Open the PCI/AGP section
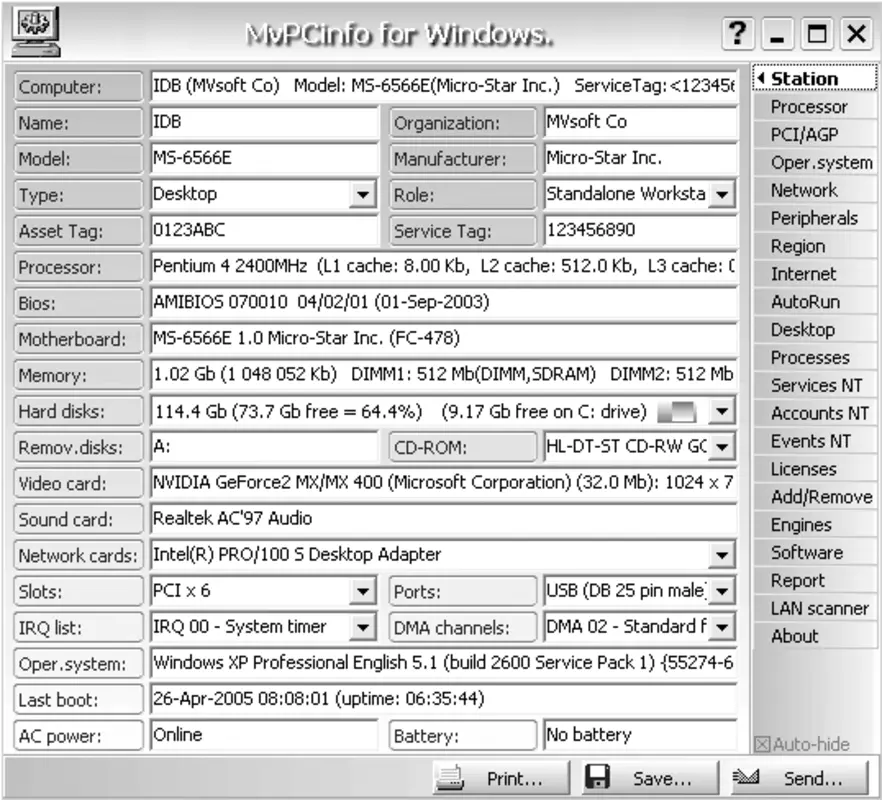 (815, 134)
